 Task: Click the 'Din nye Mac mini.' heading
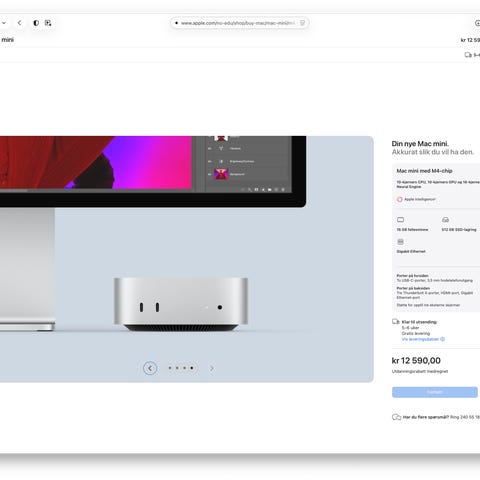click(420, 144)
